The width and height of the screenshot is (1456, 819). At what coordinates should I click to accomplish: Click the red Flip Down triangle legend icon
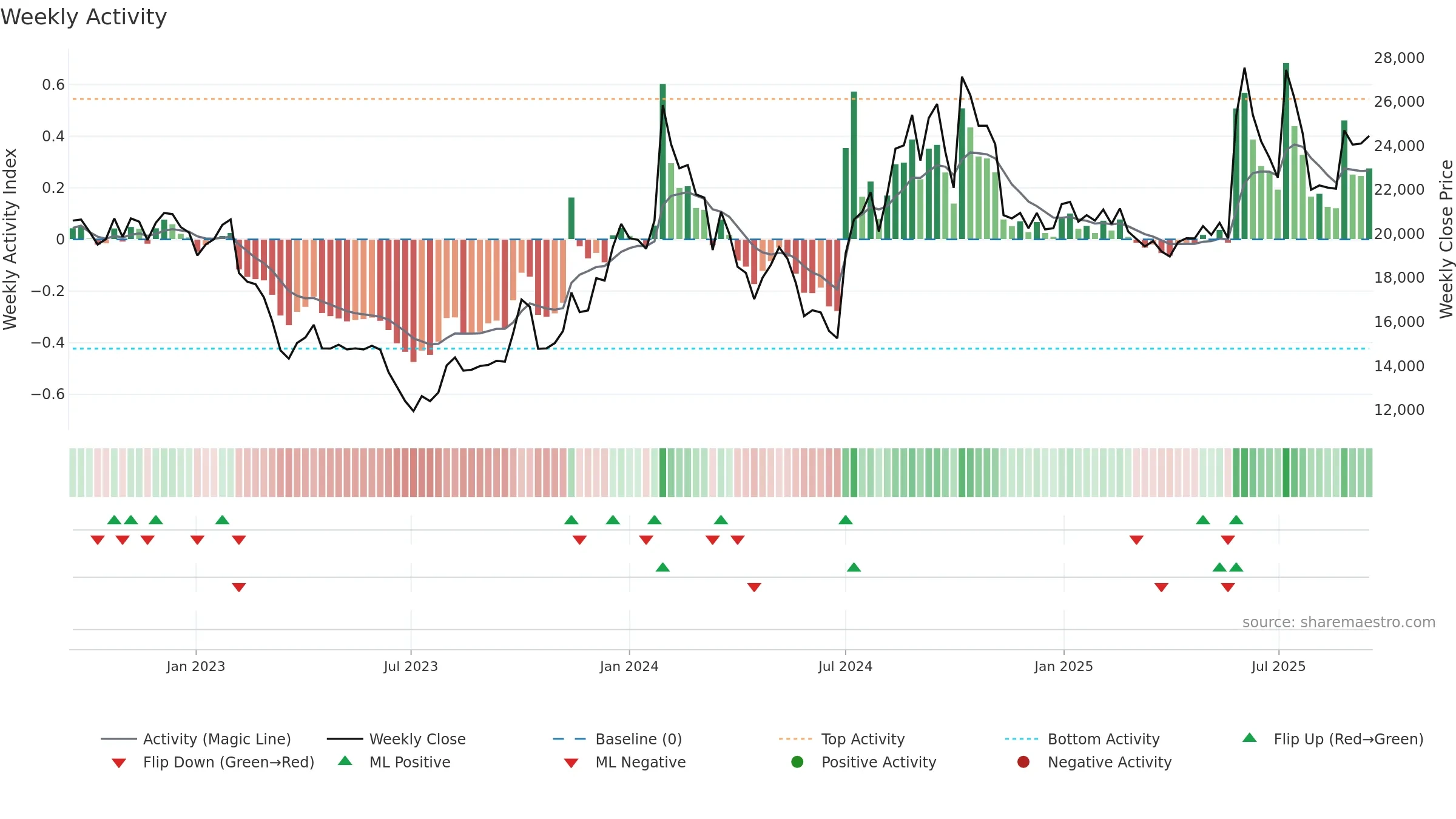tap(119, 763)
